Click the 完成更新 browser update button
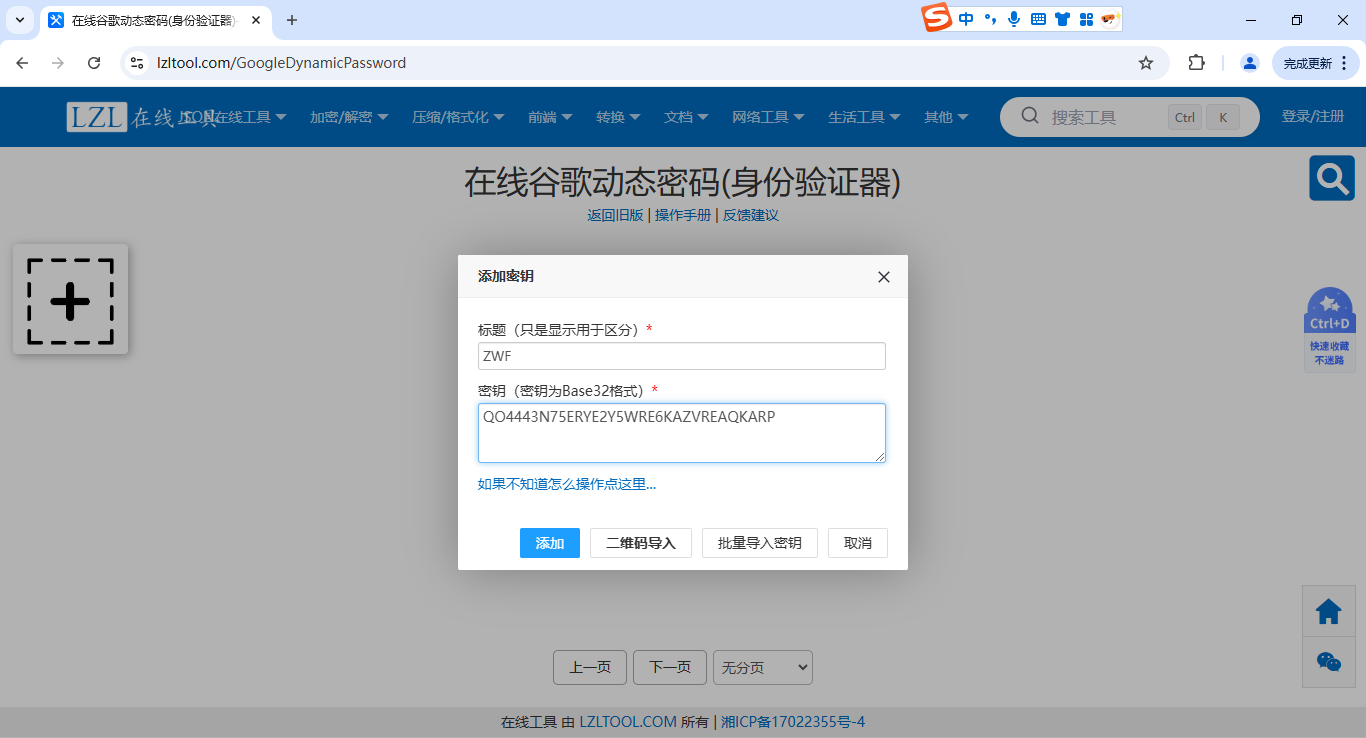 pyautogui.click(x=1316, y=63)
